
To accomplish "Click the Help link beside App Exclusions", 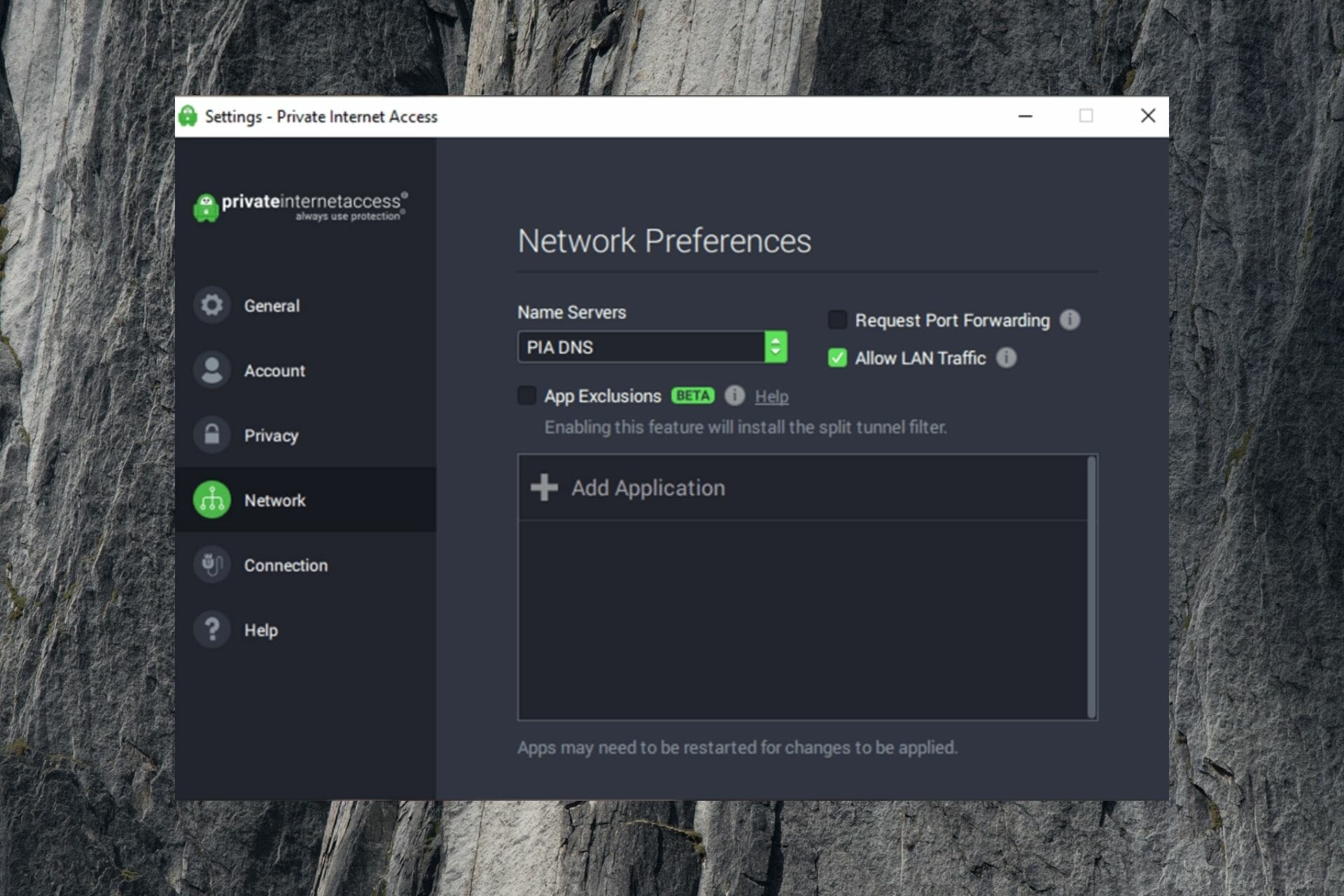I will [771, 396].
